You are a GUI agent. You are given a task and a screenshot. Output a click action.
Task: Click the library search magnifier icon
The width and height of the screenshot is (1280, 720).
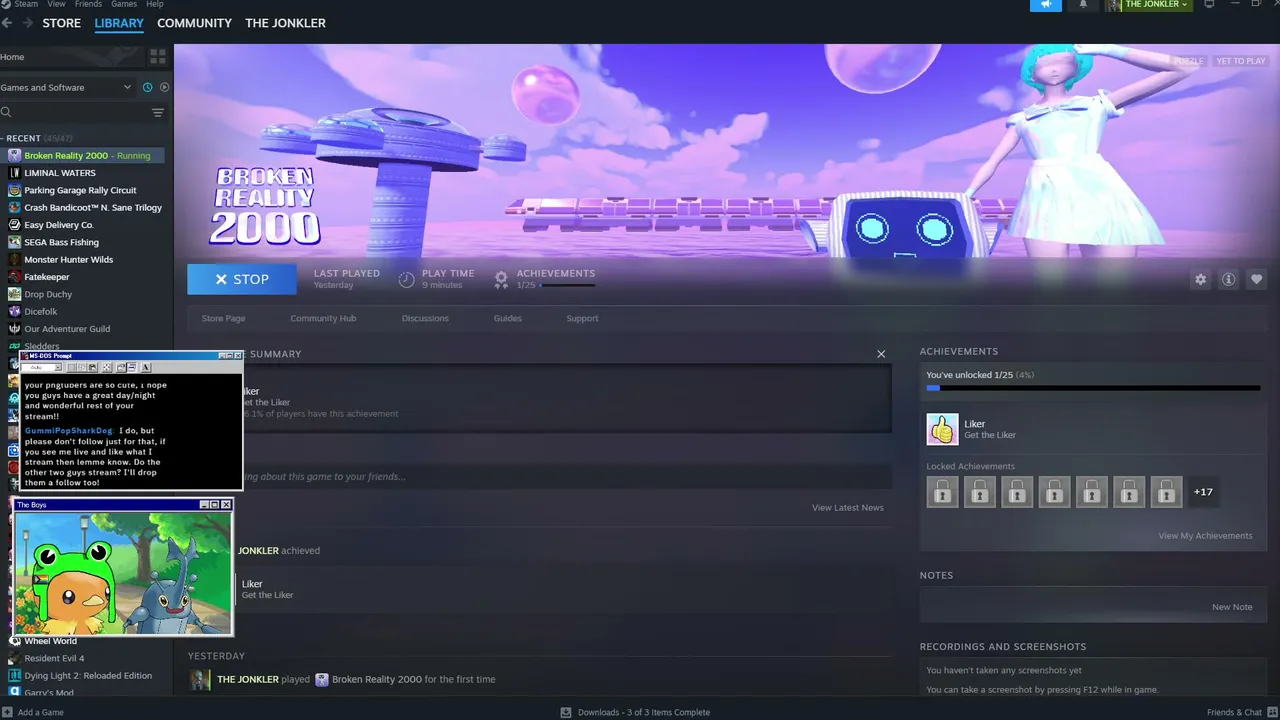6,113
